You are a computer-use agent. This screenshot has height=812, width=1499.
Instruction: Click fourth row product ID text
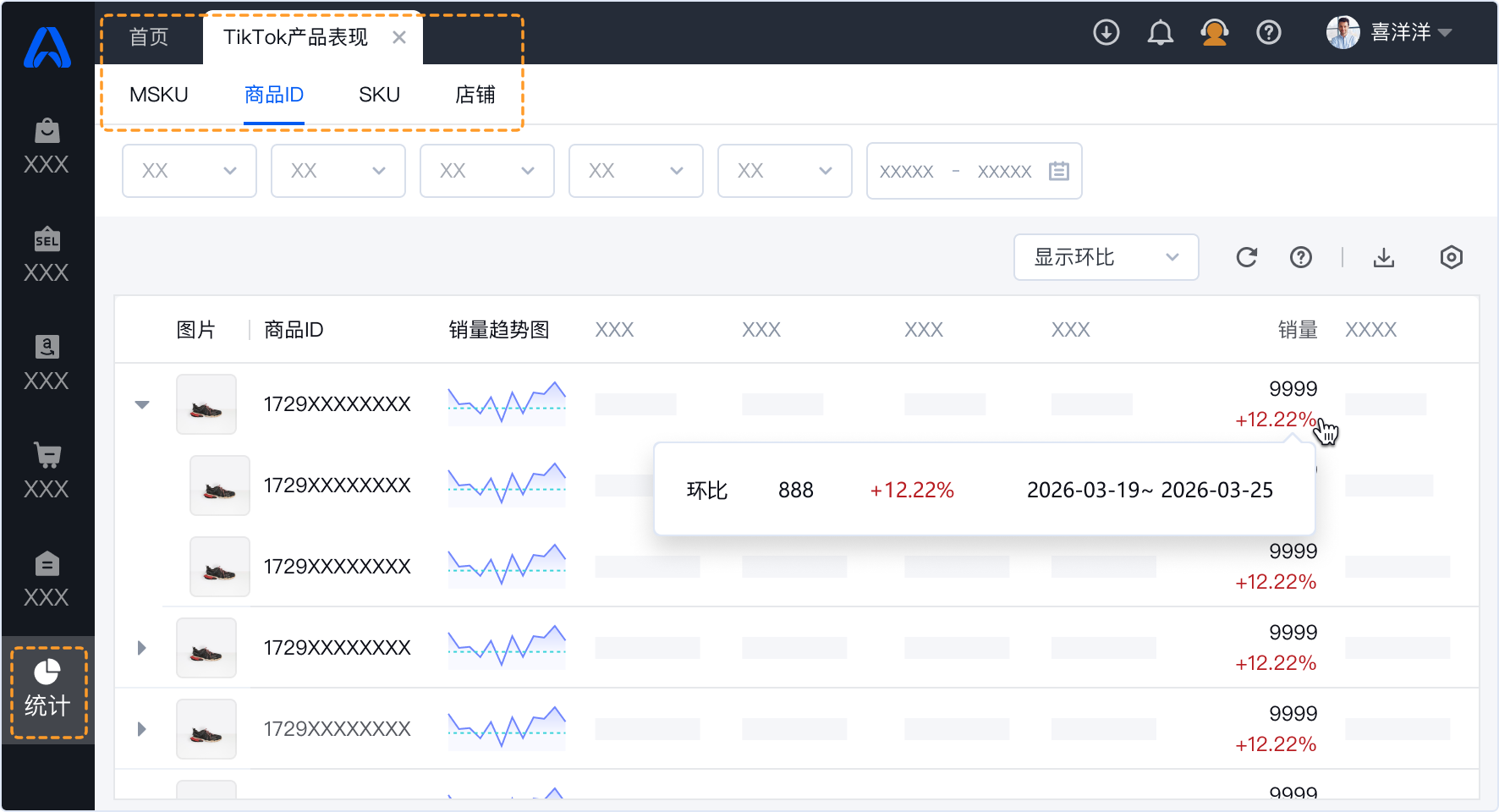(x=337, y=648)
